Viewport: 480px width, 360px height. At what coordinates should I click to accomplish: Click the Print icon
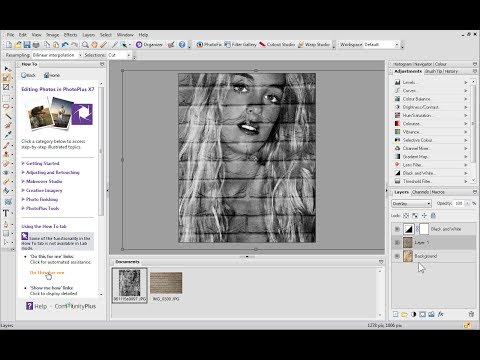coord(36,45)
